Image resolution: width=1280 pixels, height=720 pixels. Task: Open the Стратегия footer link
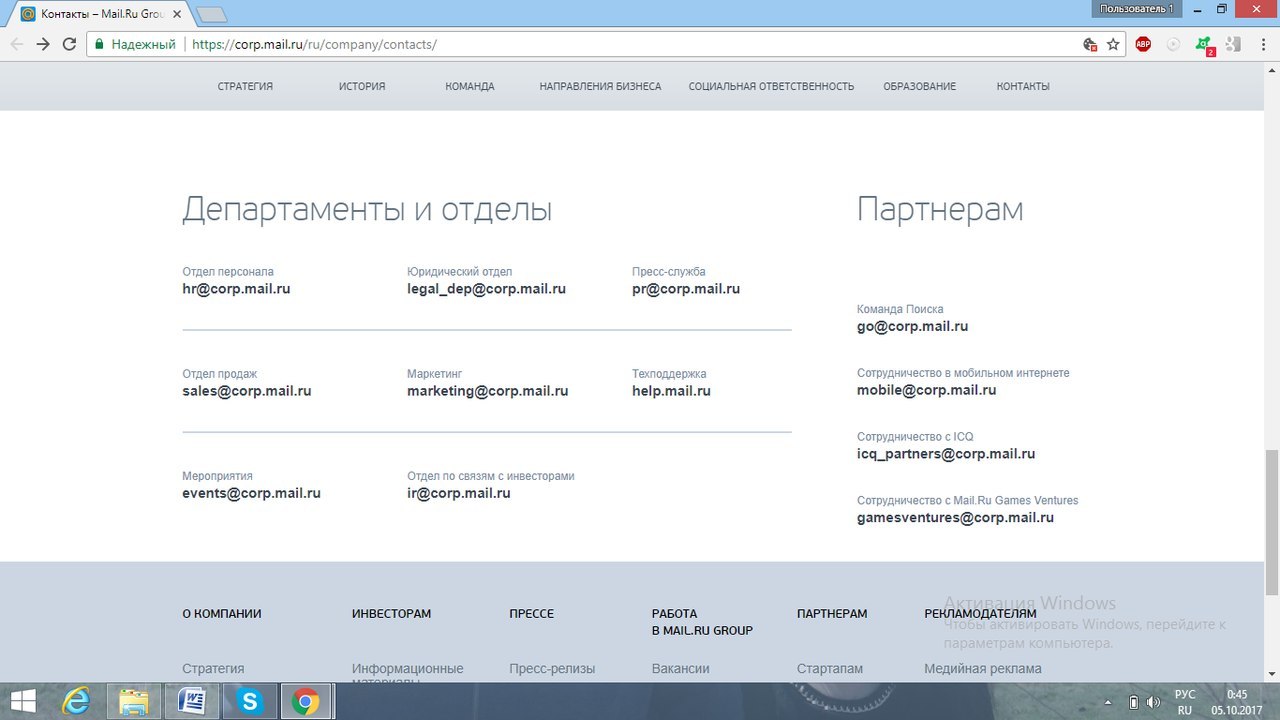click(213, 668)
